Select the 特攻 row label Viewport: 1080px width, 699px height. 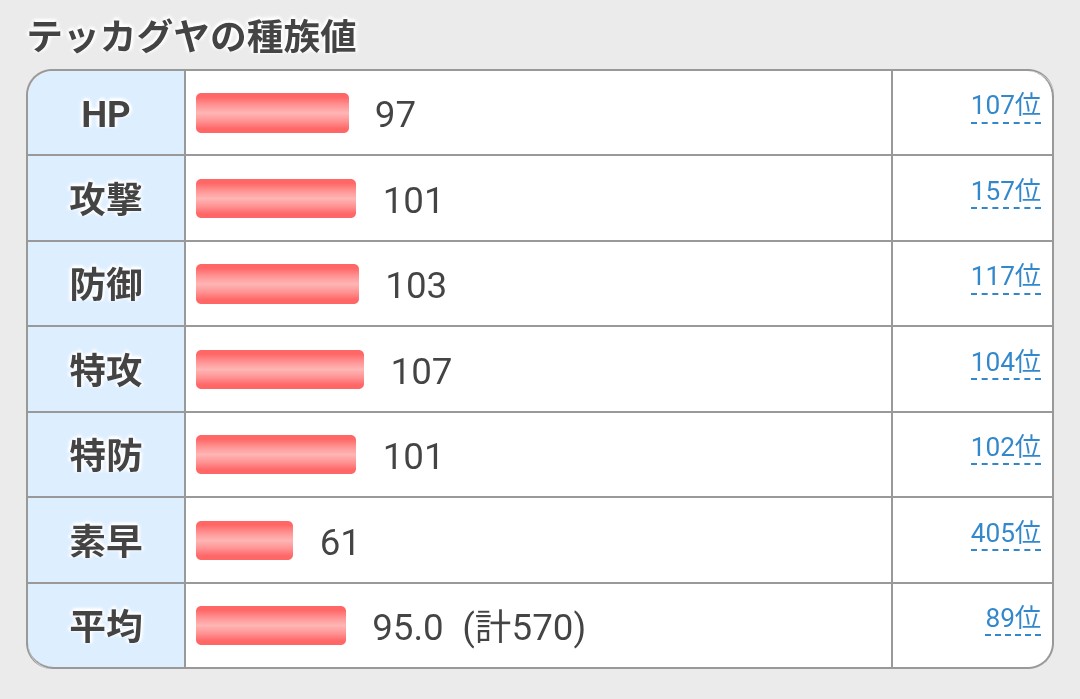pyautogui.click(x=106, y=371)
